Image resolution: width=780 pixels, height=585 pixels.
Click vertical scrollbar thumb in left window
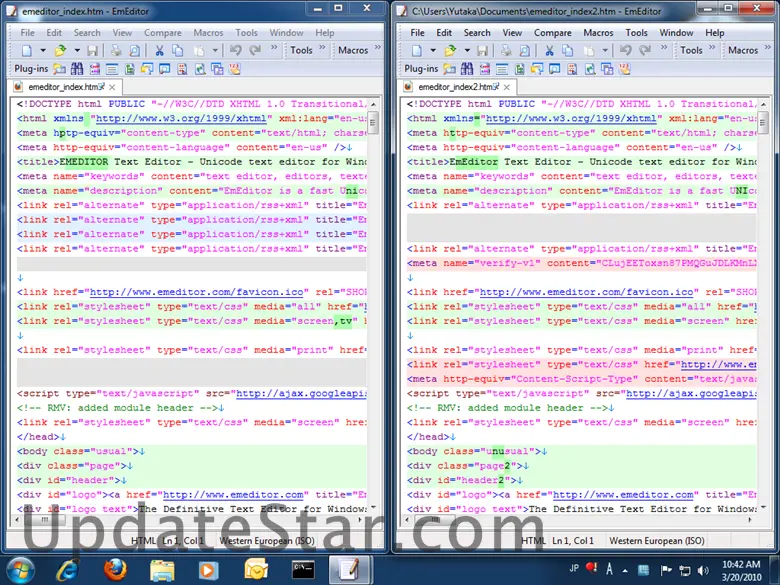(x=373, y=122)
